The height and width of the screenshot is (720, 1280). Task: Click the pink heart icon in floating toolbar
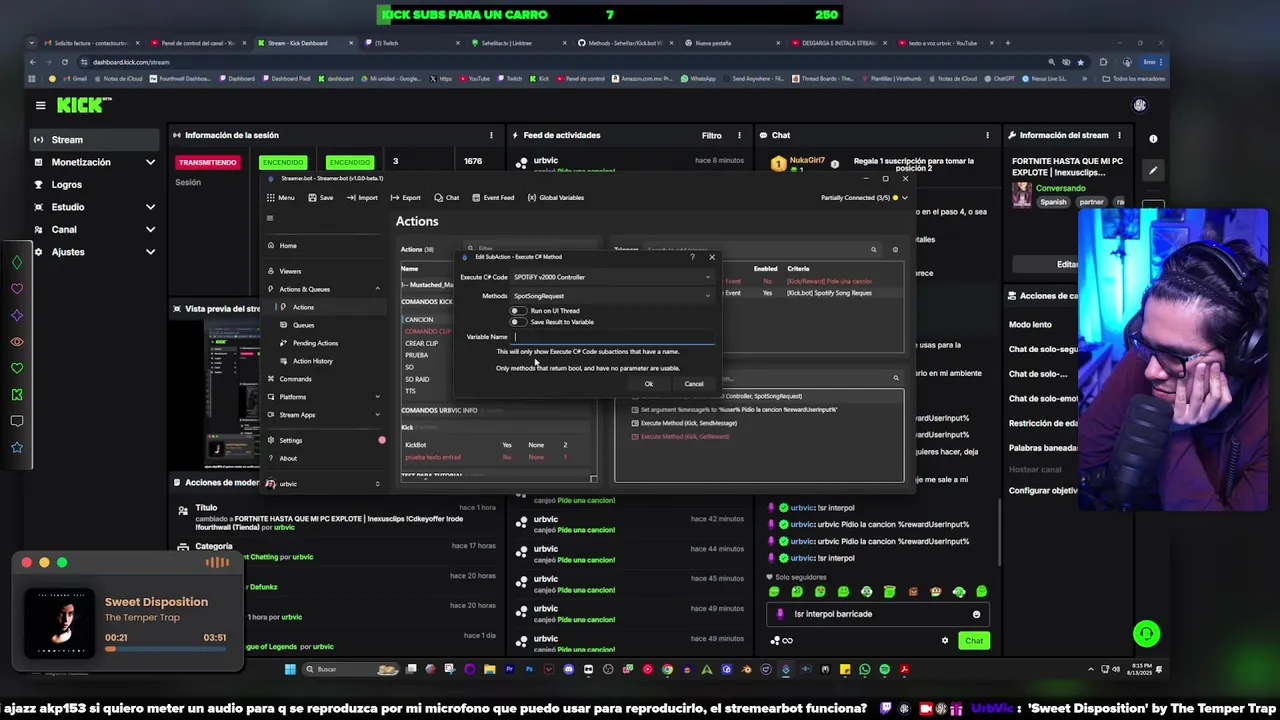click(17, 289)
